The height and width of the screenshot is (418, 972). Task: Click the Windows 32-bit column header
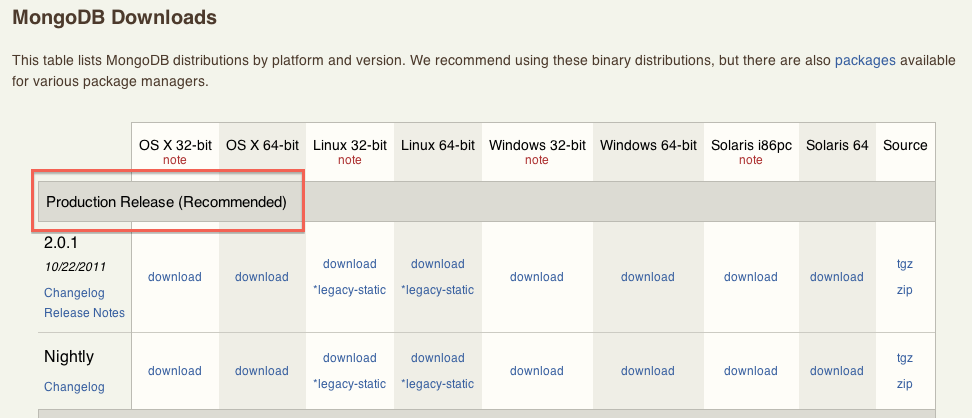(x=537, y=145)
